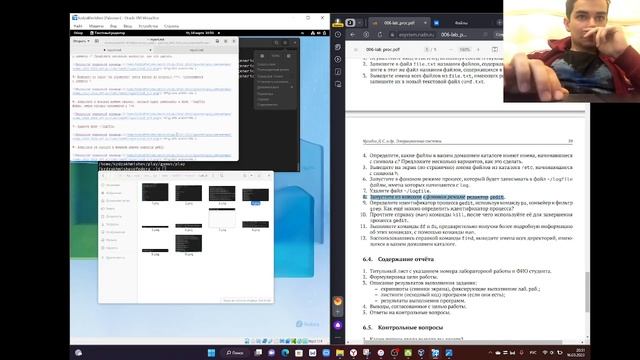Open the last thumbnail in the bottom row
This screenshot has width=640, height=360.
(189, 244)
